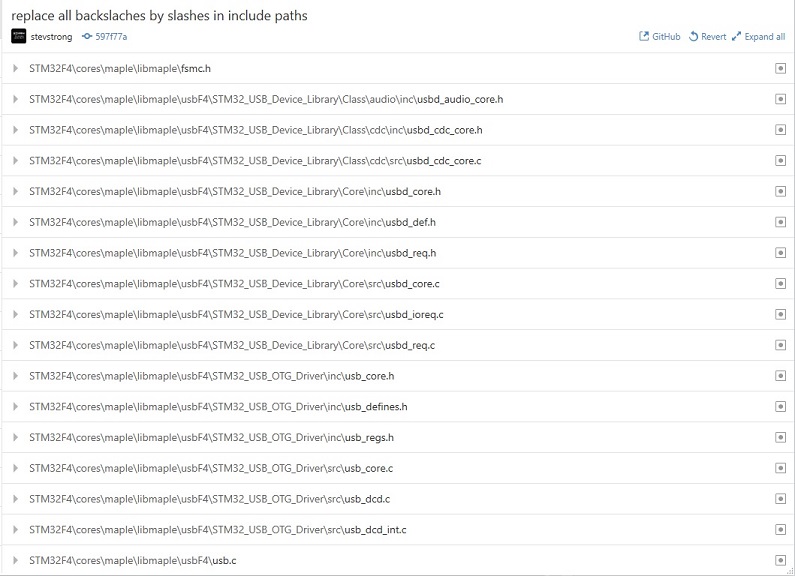Viewport: 795px width, 576px height.
Task: Open stevstrong avatar image
Action: (19, 37)
